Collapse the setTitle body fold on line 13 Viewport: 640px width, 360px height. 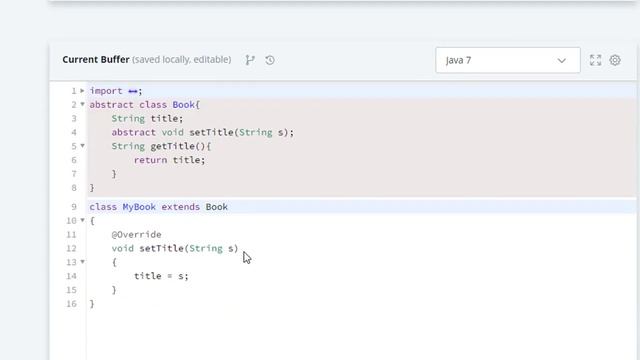click(x=82, y=262)
